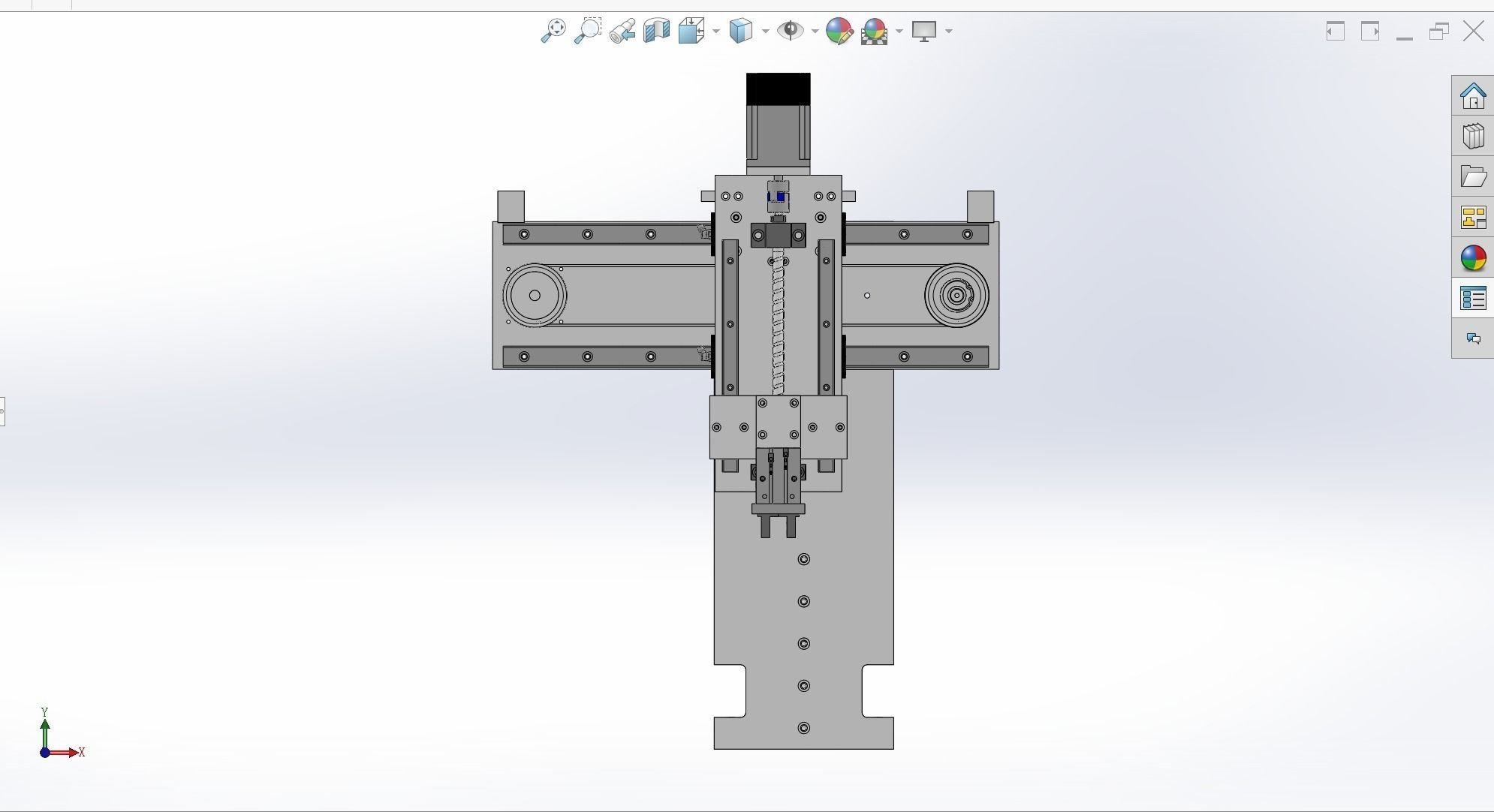
Task: Click Apply Scene icon
Action: tap(875, 31)
